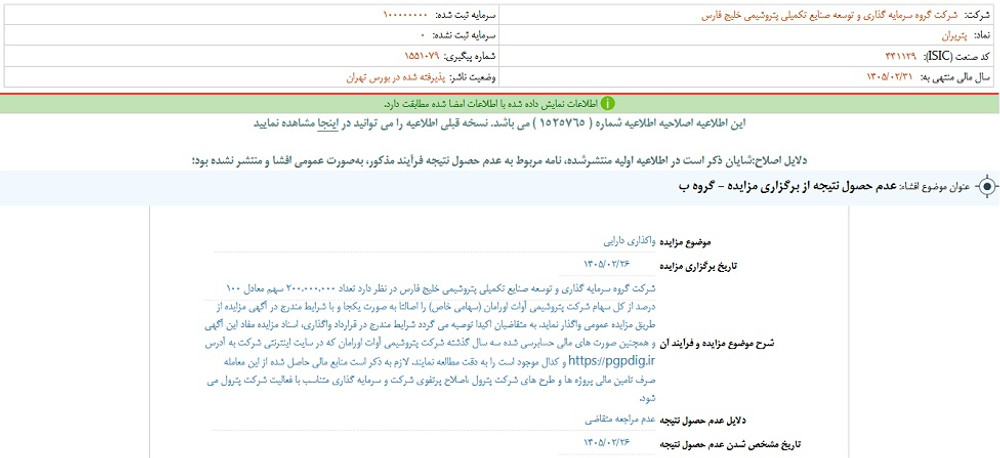Select registered capital value ۱۰۰۰۰۰۰۰
The height and width of the screenshot is (458, 1000).
(x=406, y=15)
